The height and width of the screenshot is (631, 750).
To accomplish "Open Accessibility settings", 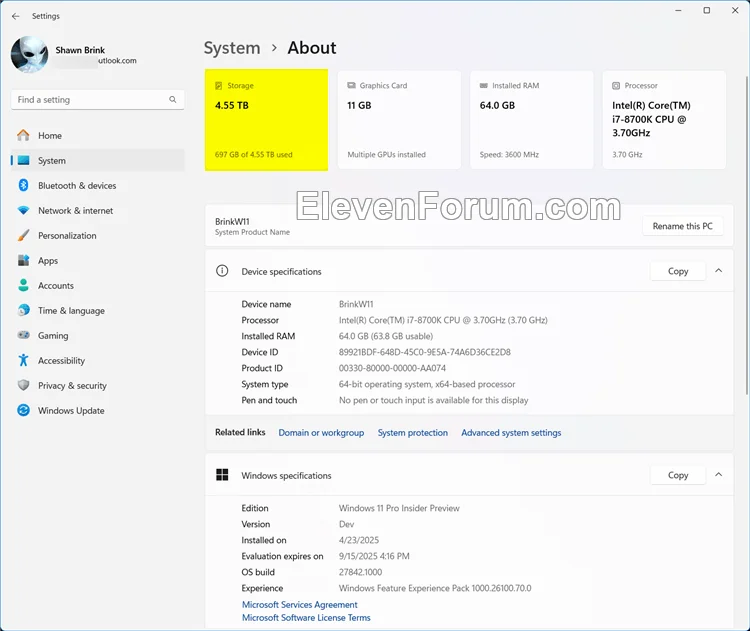I will tap(98, 361).
